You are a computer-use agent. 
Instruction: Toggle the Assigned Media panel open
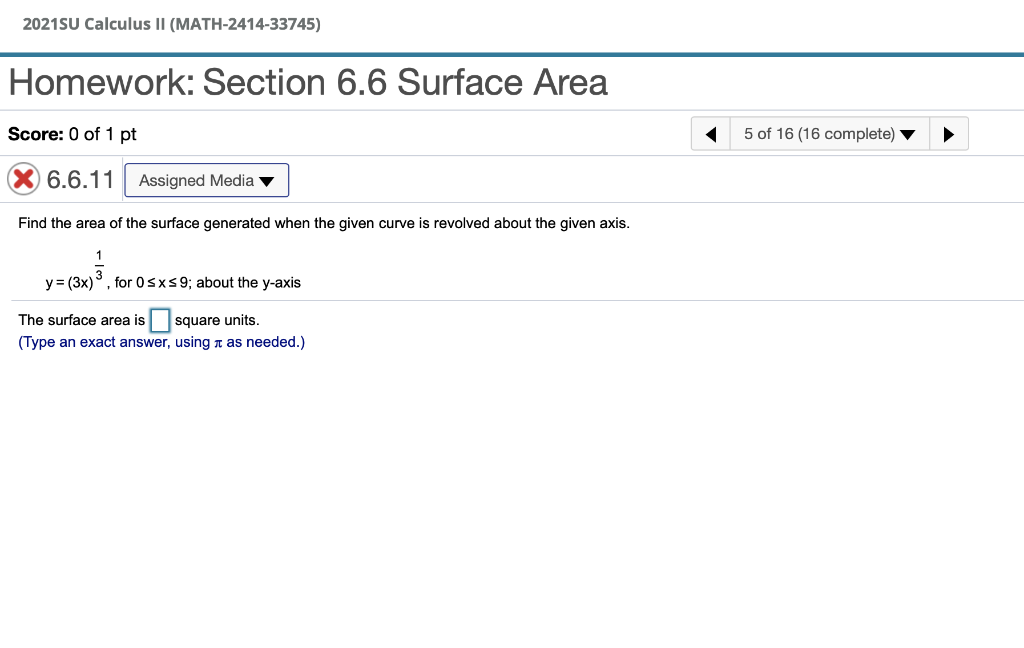tap(206, 180)
